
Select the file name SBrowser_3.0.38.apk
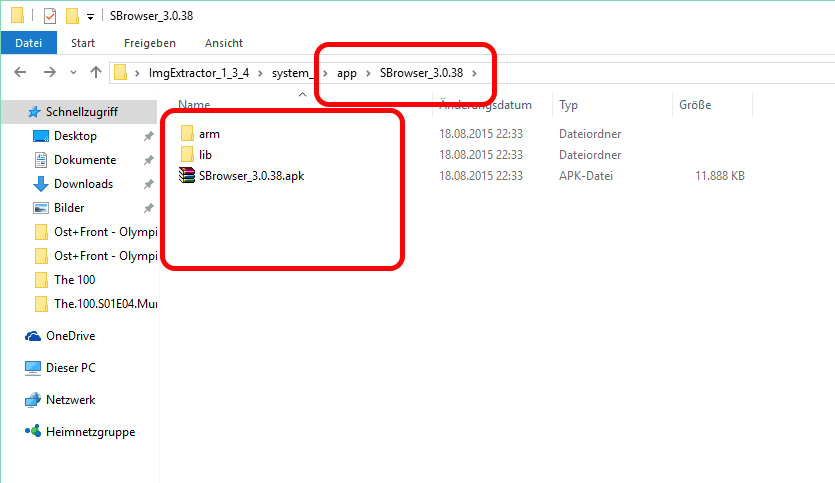251,176
